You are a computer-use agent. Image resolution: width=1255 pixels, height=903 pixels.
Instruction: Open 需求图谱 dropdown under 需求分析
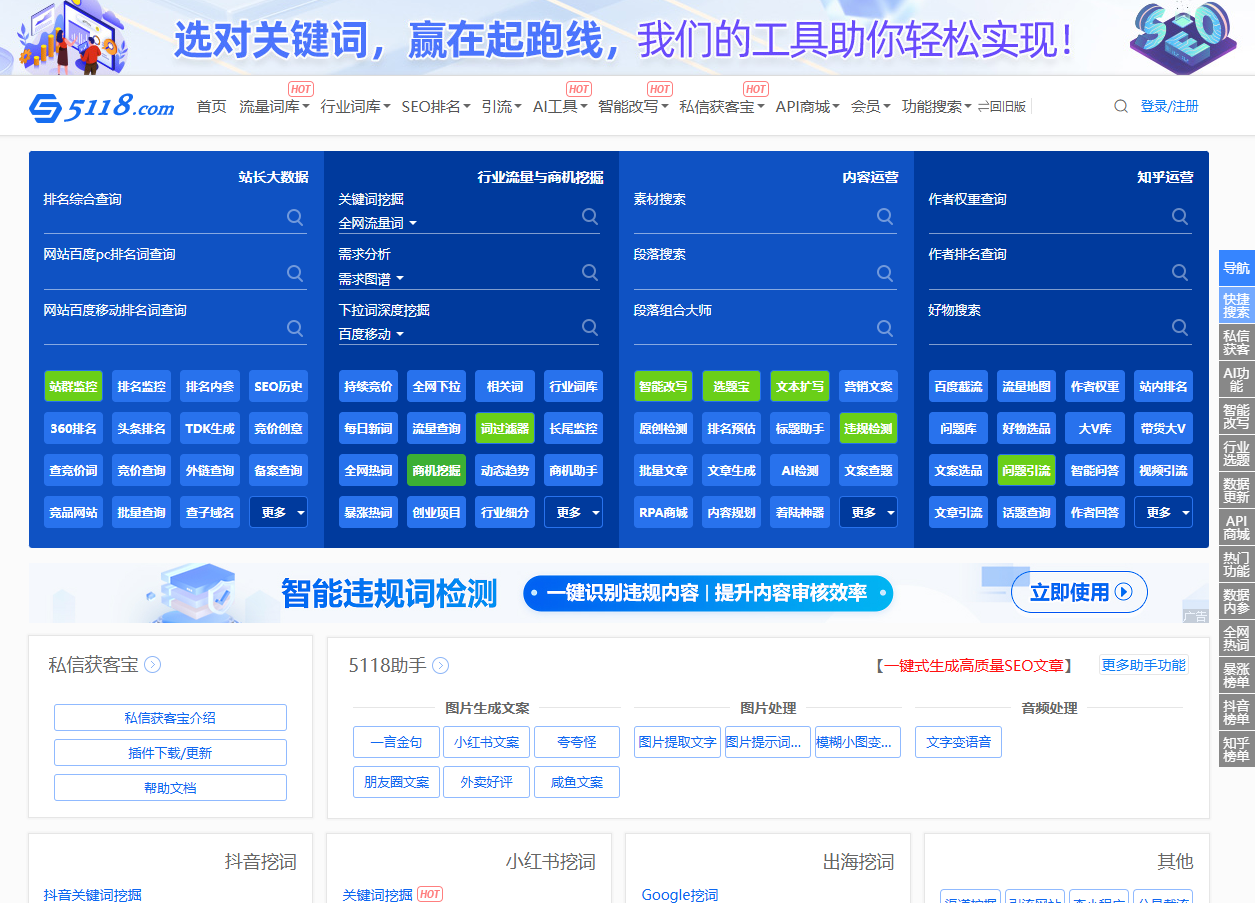click(371, 279)
